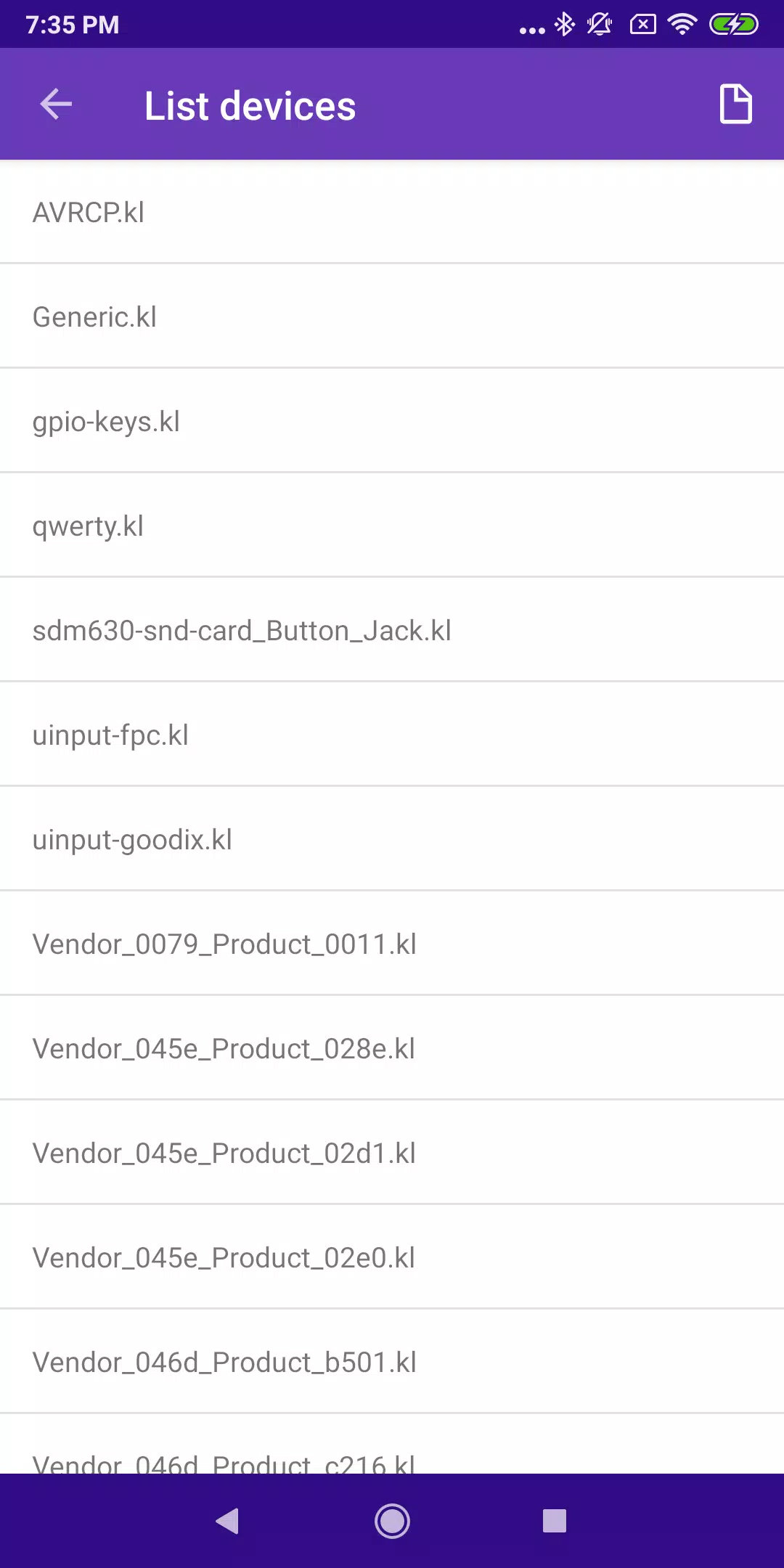Viewport: 784px width, 1568px height.
Task: Tap the Bluetooth status bar icon
Action: pos(564,25)
